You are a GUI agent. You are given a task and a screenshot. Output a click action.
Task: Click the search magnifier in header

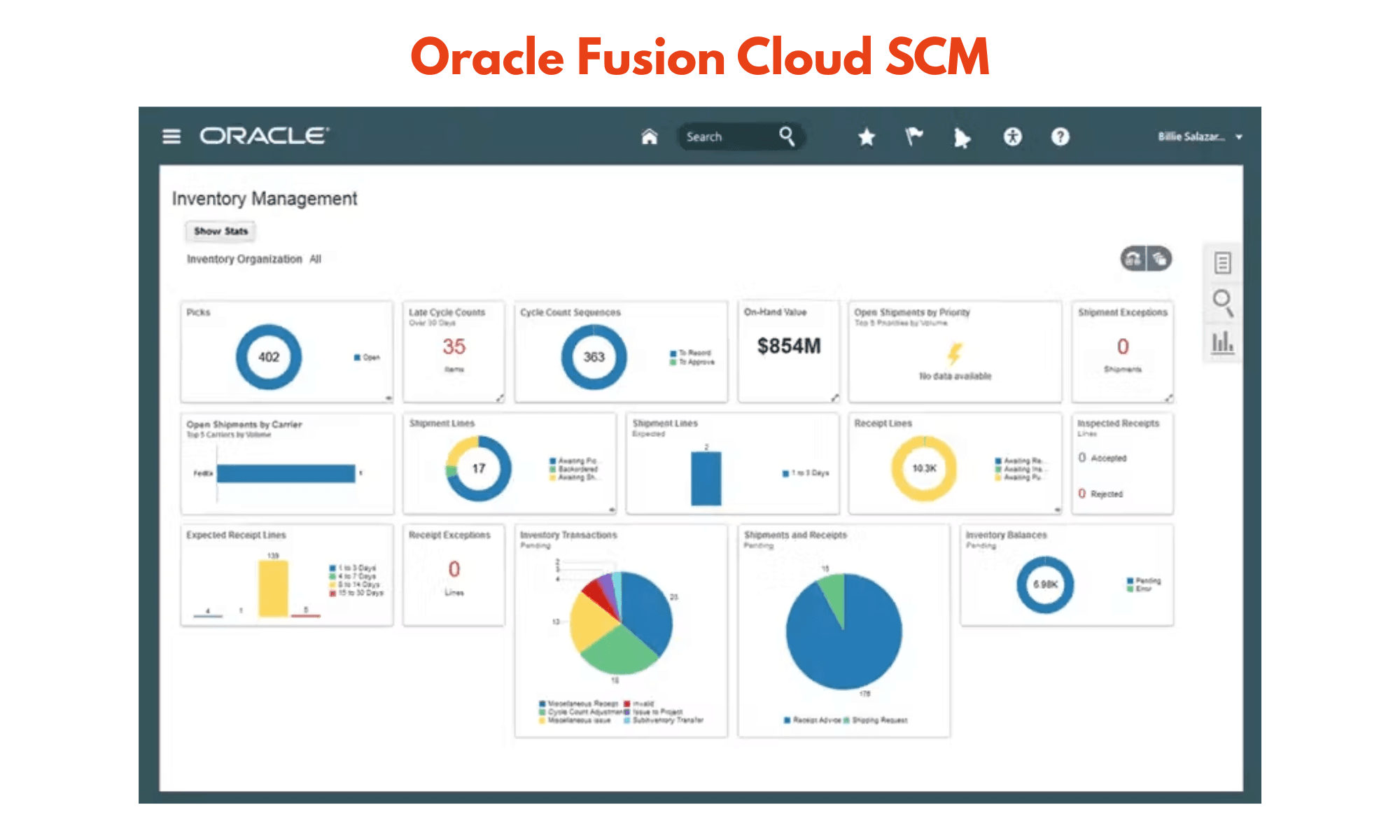coord(787,136)
